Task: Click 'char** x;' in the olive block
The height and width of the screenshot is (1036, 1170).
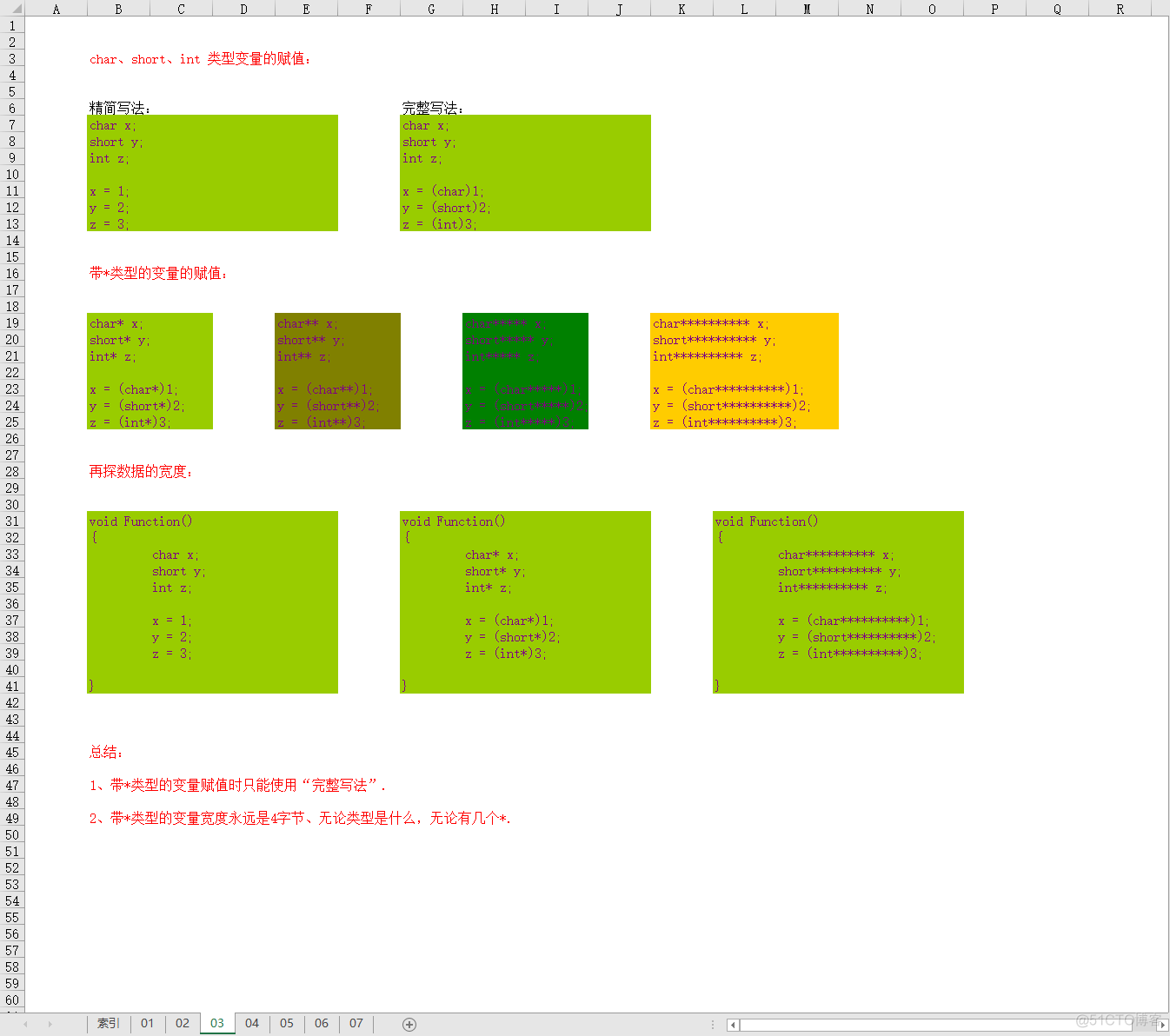Action: [x=308, y=323]
